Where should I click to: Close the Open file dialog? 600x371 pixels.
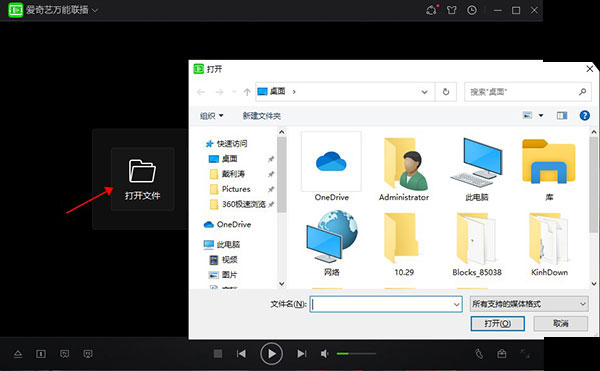pyautogui.click(x=590, y=69)
